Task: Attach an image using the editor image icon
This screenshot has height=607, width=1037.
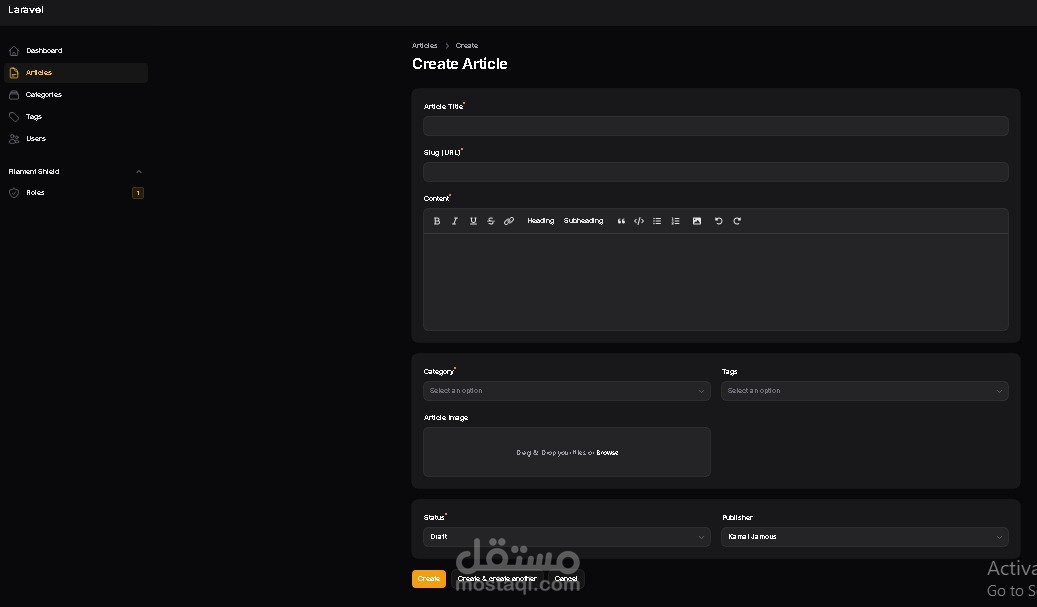Action: 696,221
